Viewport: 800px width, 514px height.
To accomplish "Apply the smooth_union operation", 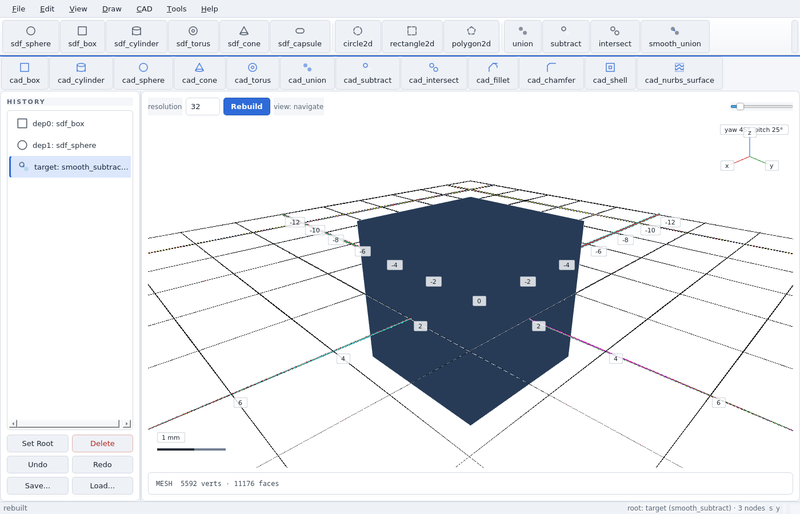I will [x=675, y=37].
